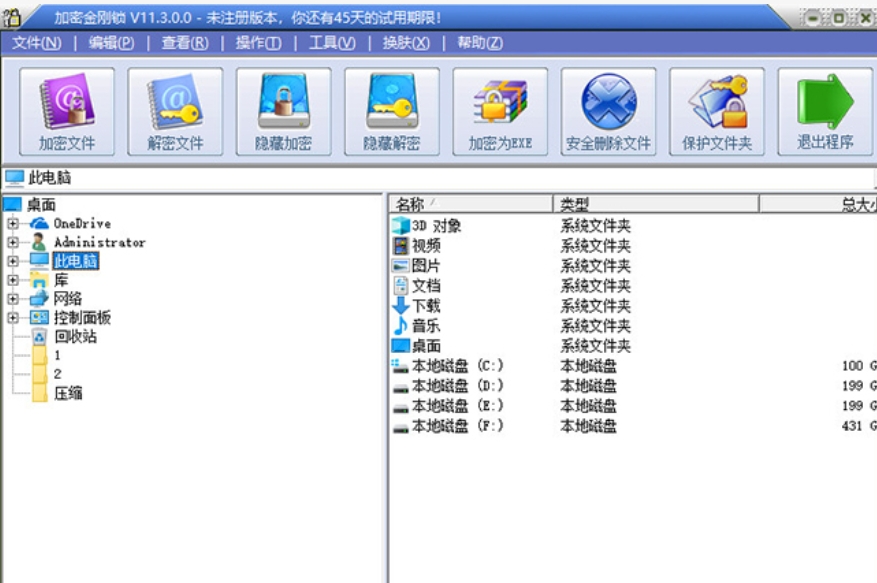Click 系统文件夹 type in 3D 对象 row
877x583 pixels.
596,225
